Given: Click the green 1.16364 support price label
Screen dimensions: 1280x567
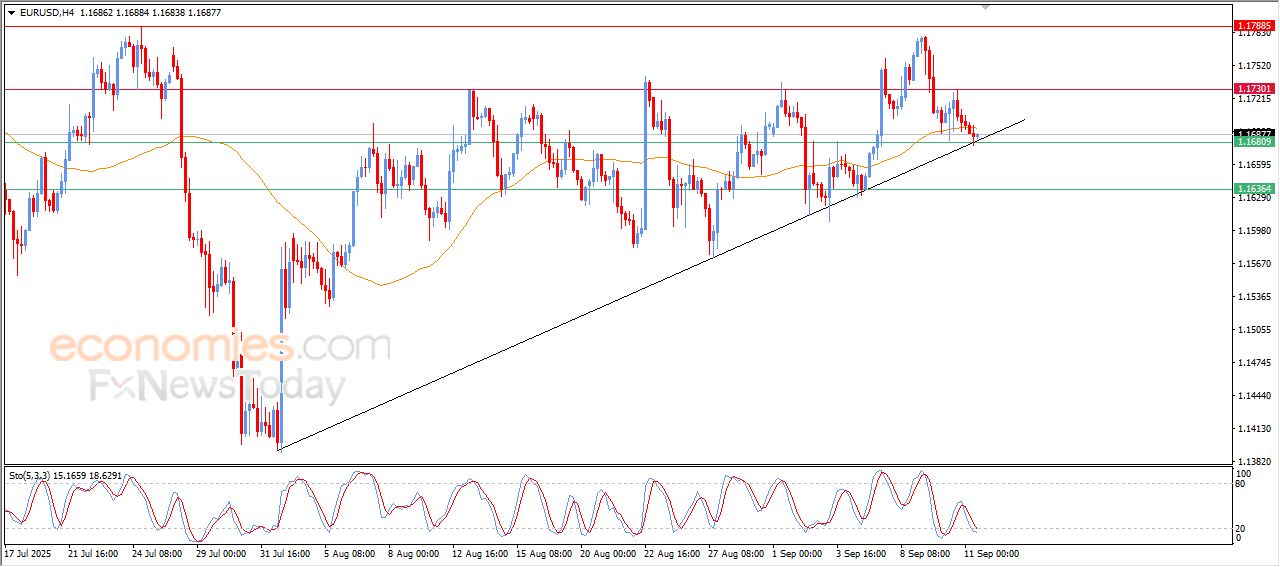Looking at the screenshot, I should click(x=1254, y=188).
